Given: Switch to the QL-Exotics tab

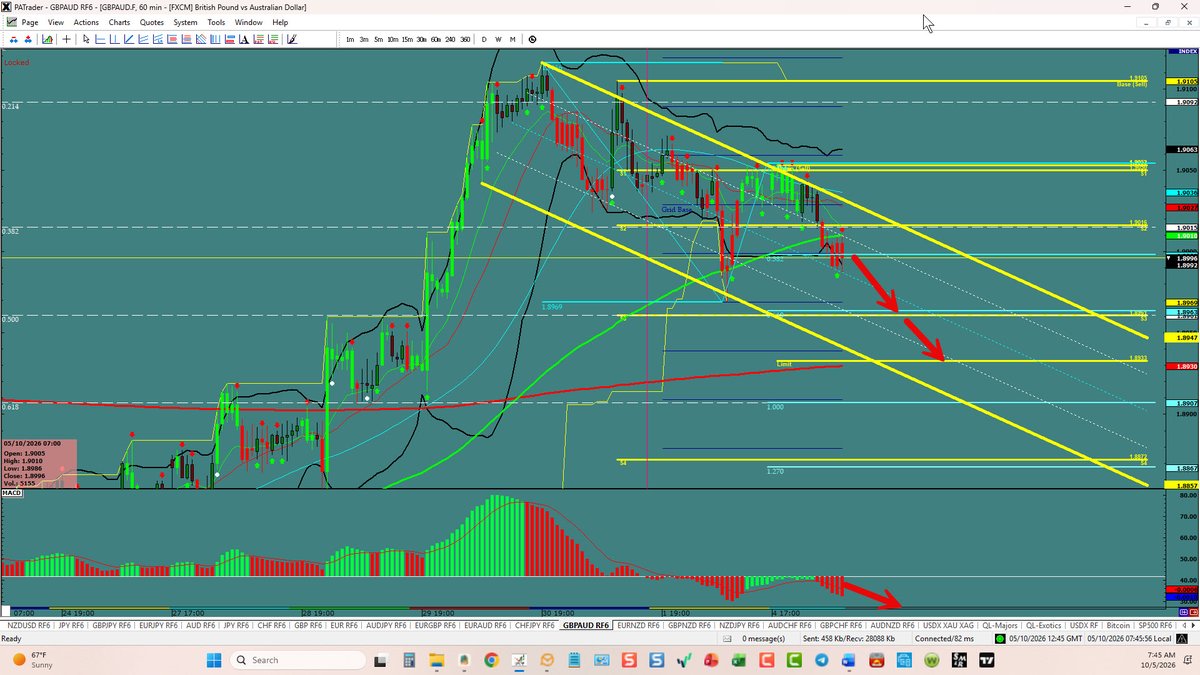Looking at the screenshot, I should click(x=1046, y=625).
